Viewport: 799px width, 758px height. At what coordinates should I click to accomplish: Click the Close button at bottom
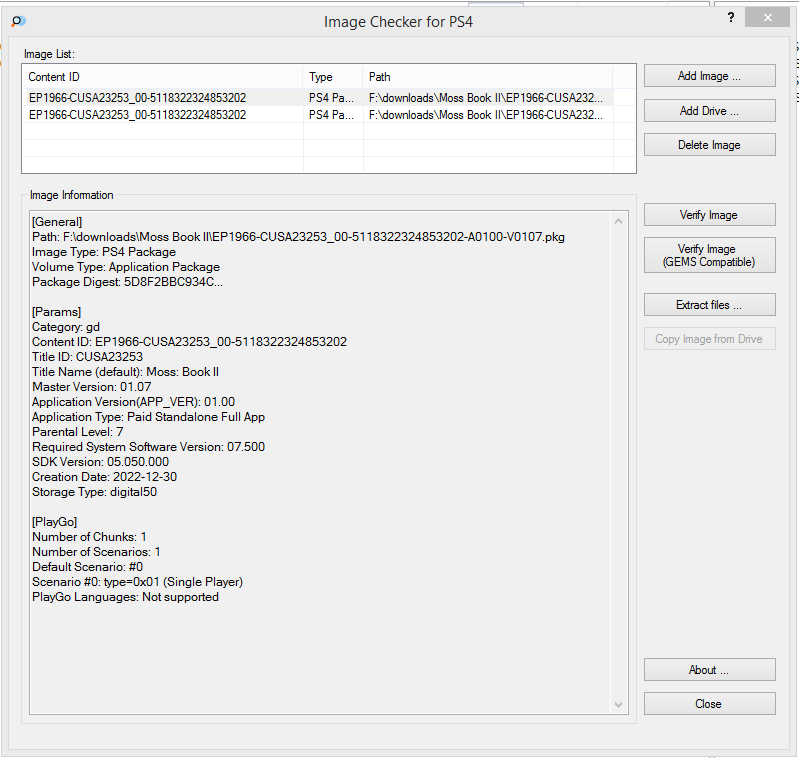coord(709,703)
